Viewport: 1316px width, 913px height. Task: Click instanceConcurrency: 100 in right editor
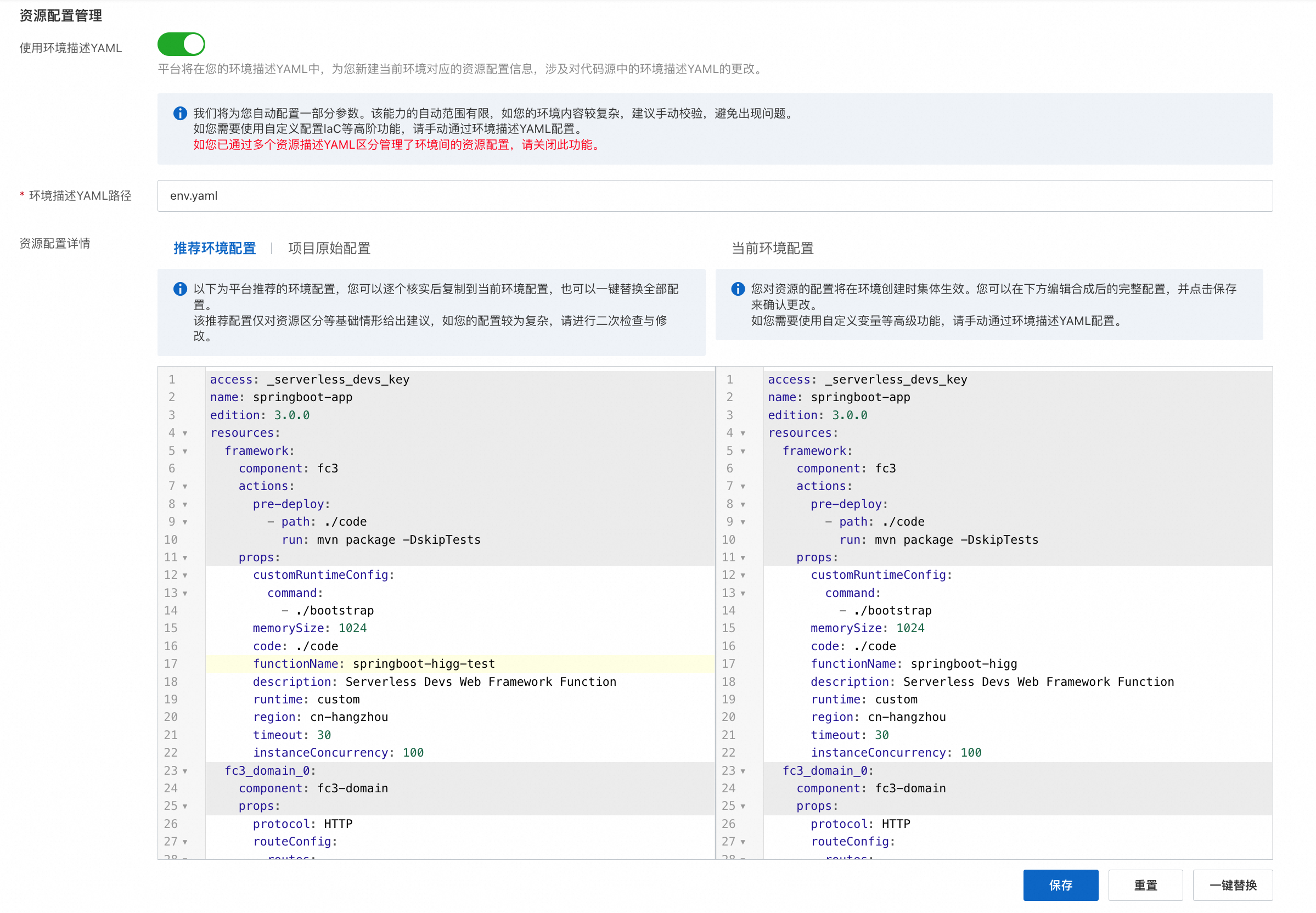click(x=896, y=753)
